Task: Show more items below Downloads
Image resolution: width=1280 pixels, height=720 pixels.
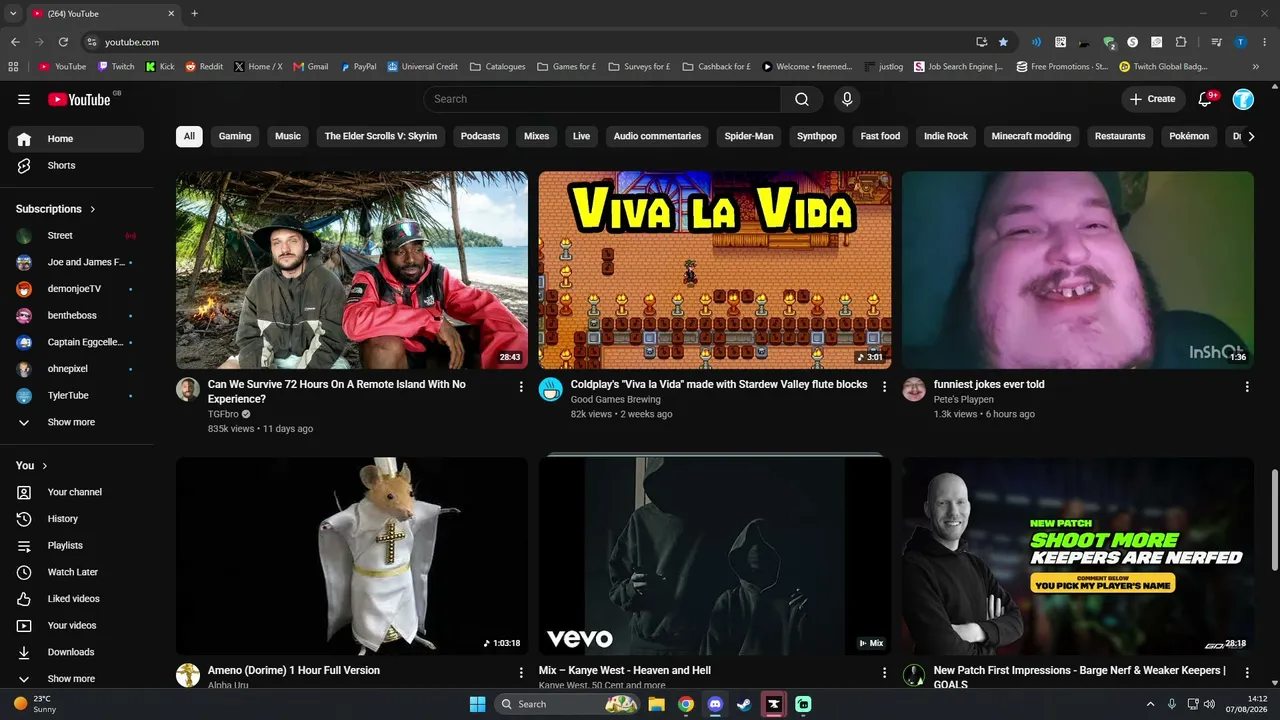Action: coord(76,679)
